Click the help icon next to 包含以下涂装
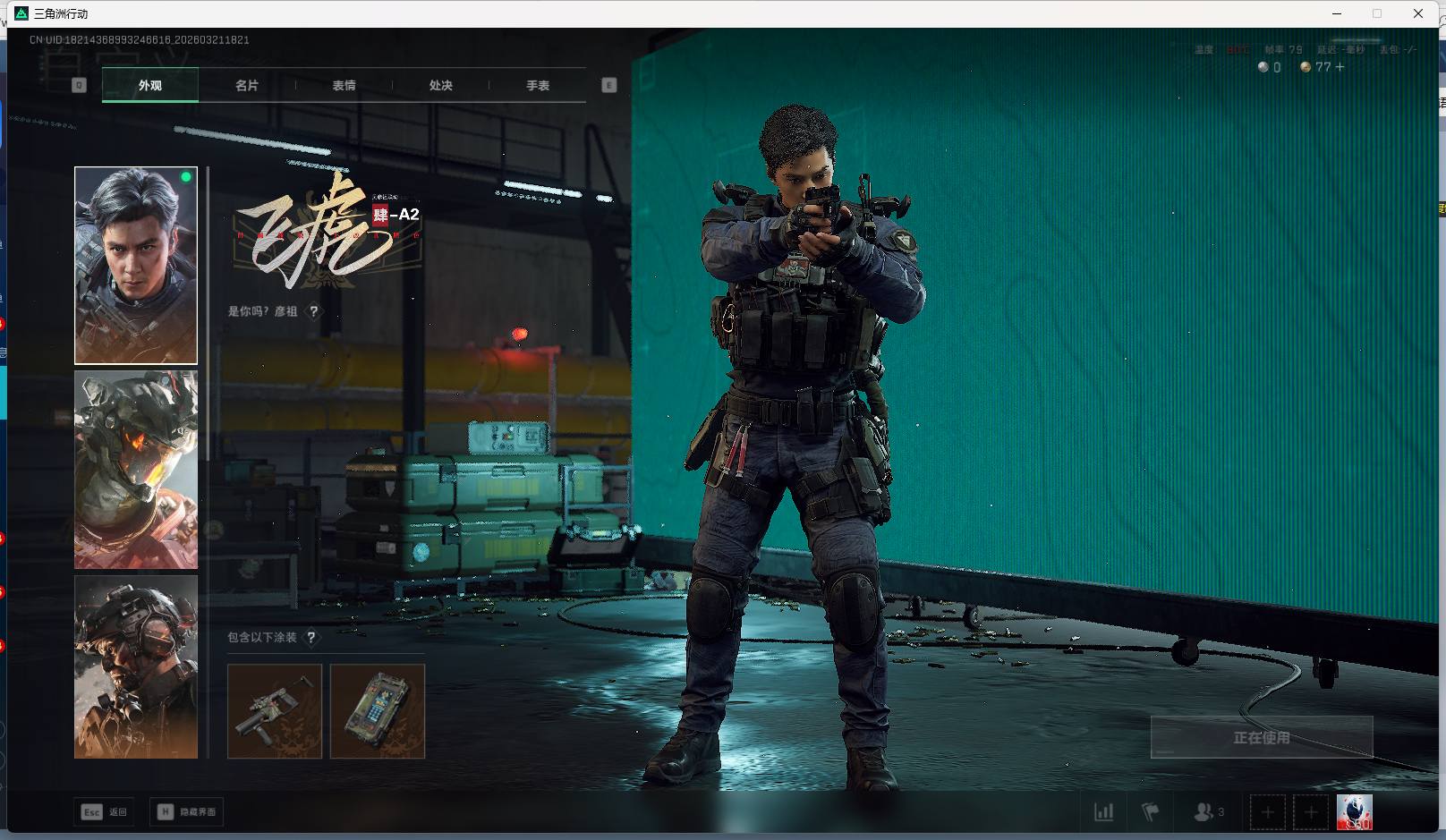Image resolution: width=1446 pixels, height=840 pixels. 310,637
